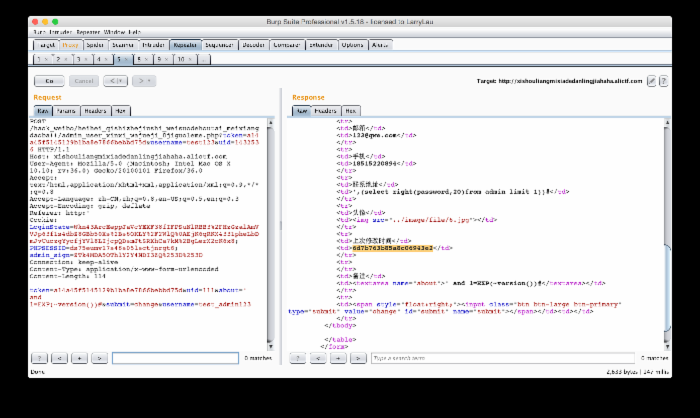Show the request Headers view tab
The image size is (700, 418).
tap(96, 111)
